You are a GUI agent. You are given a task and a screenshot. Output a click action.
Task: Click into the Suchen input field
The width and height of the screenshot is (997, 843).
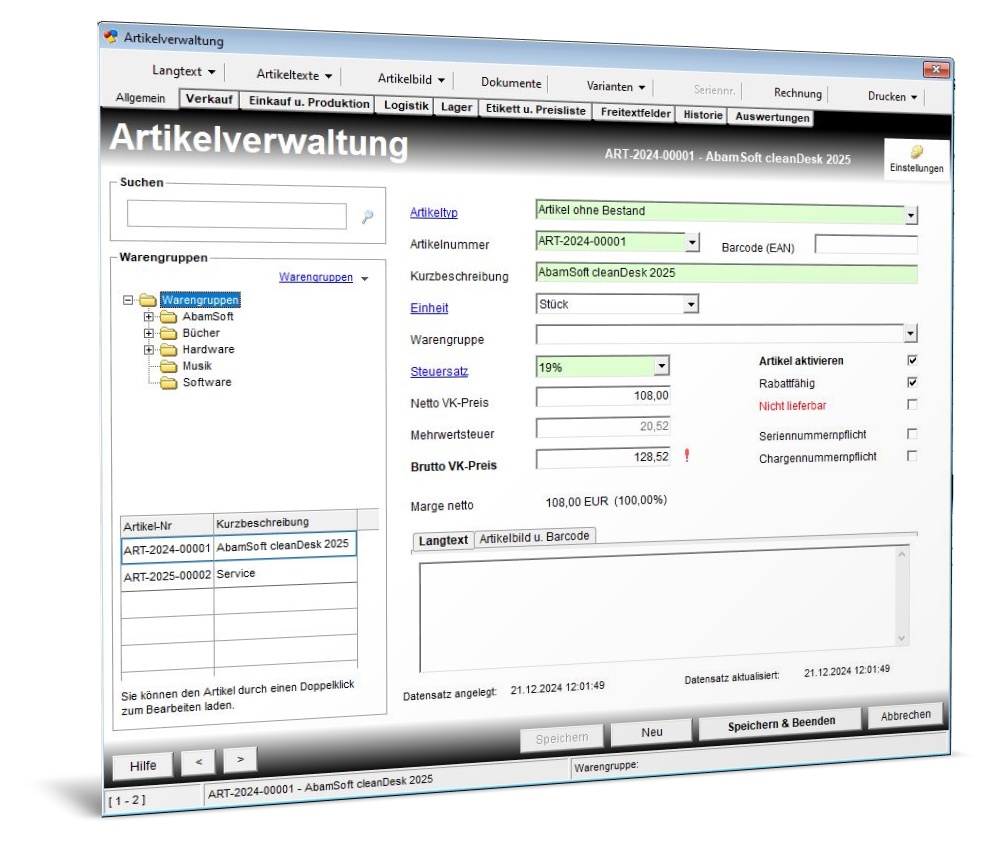[x=237, y=215]
